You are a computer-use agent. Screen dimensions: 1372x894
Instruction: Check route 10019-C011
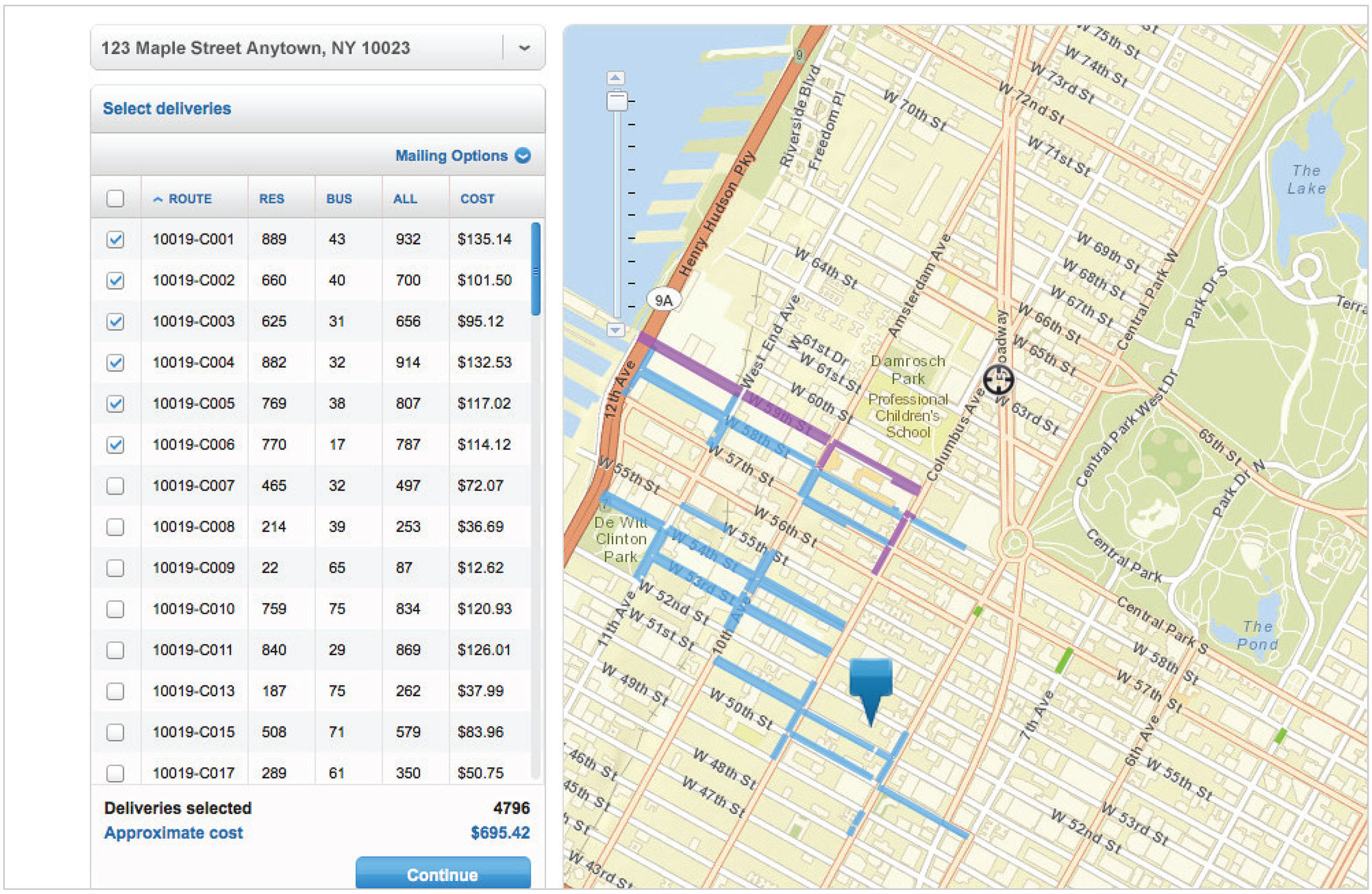(x=115, y=650)
